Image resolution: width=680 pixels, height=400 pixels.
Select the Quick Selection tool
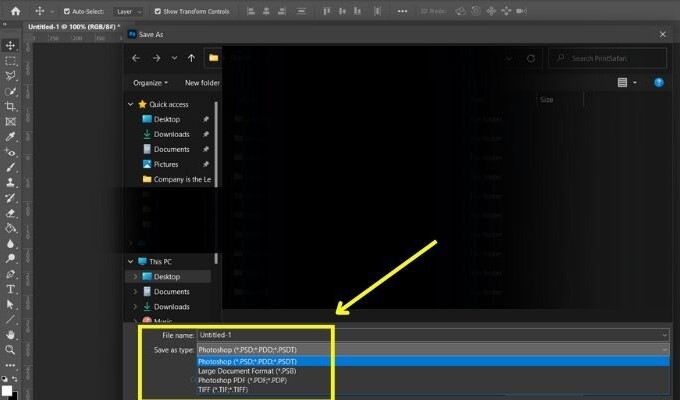pos(10,91)
